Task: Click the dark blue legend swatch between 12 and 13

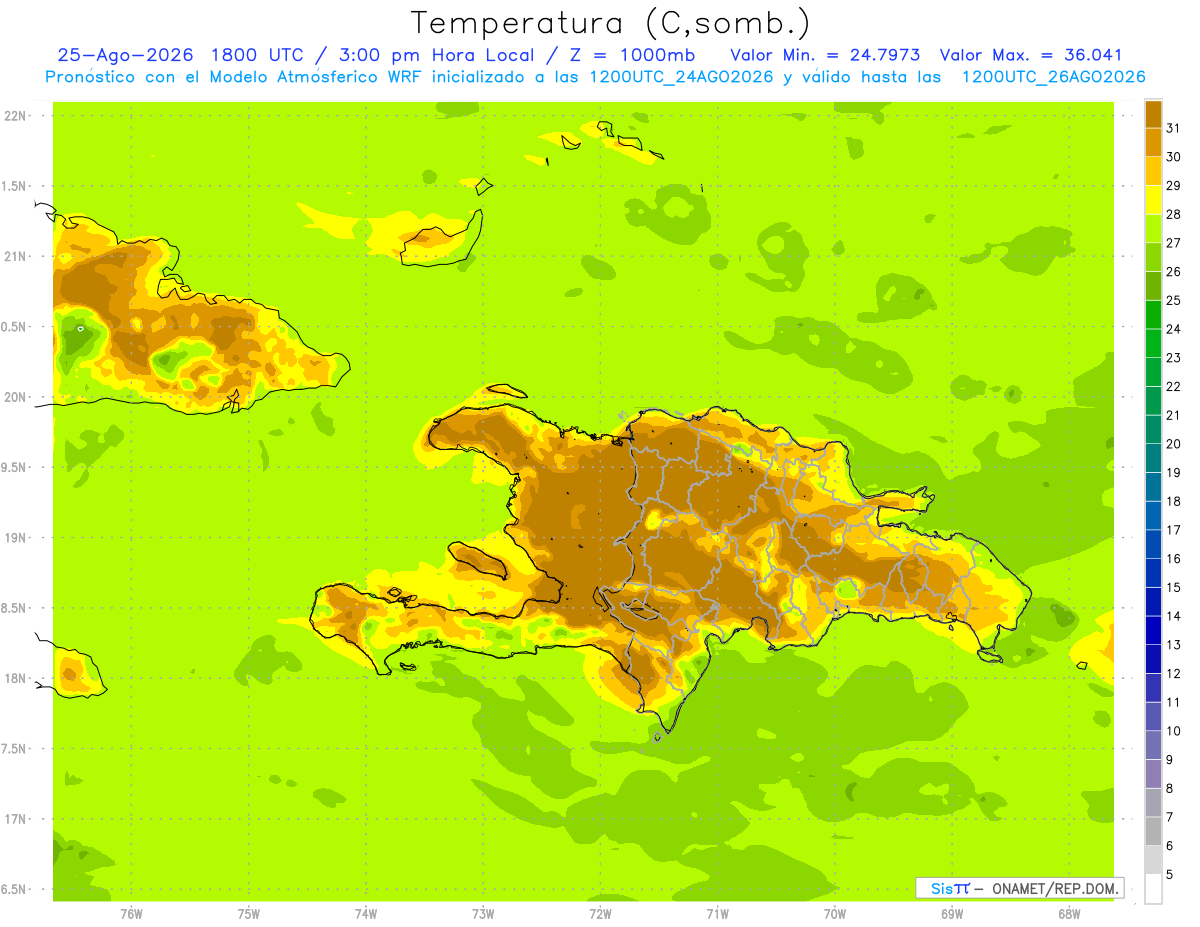Action: click(1153, 659)
